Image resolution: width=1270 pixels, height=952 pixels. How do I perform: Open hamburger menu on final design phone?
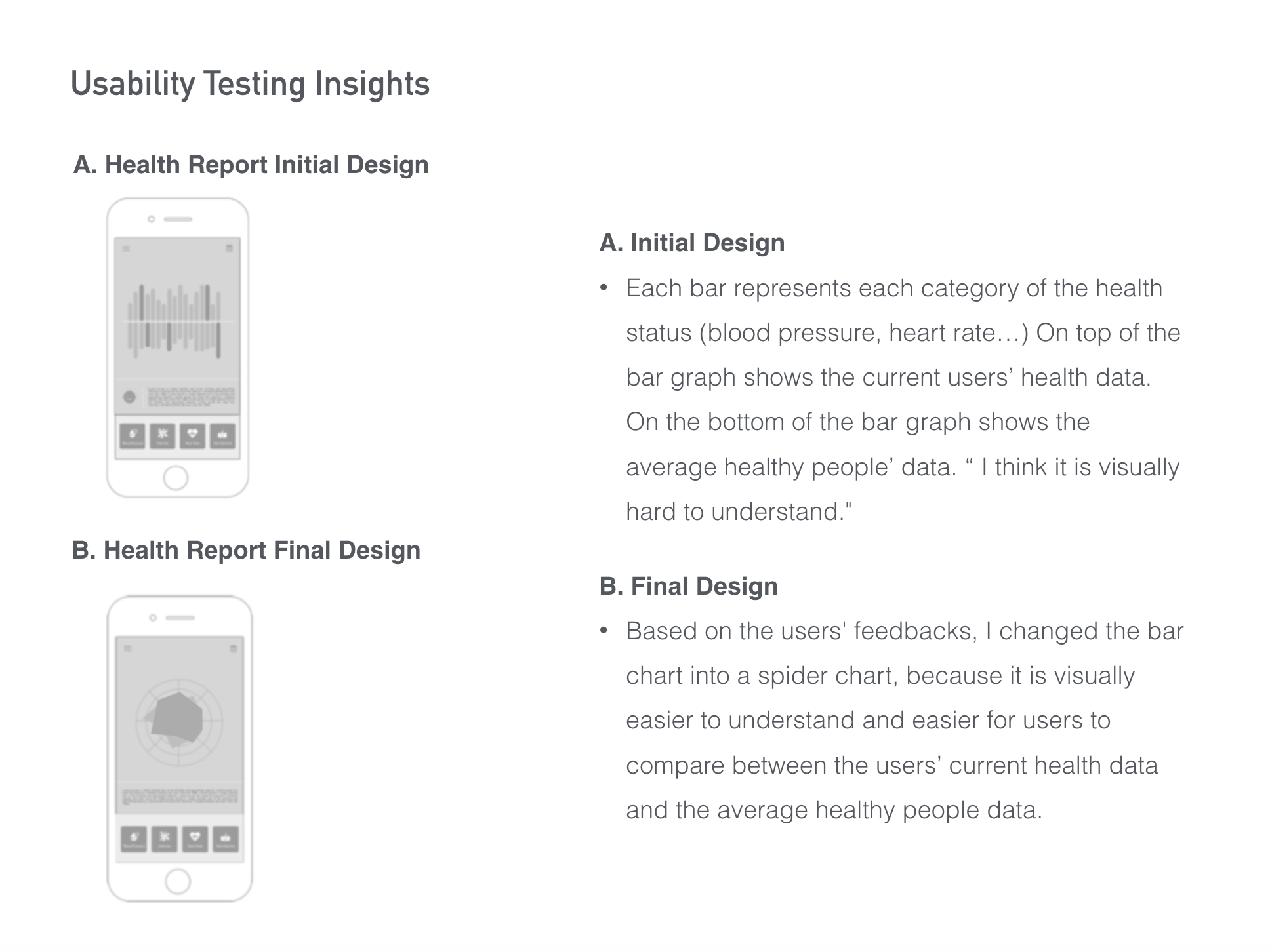[127, 648]
